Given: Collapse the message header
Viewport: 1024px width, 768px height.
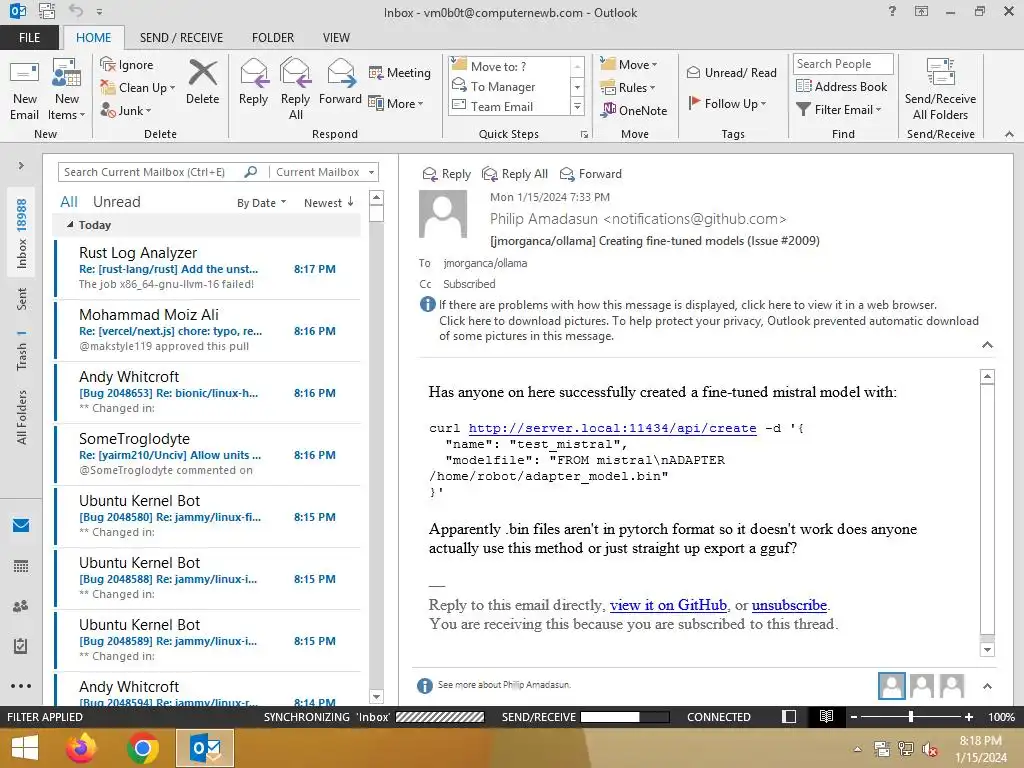Looking at the screenshot, I should (x=987, y=345).
